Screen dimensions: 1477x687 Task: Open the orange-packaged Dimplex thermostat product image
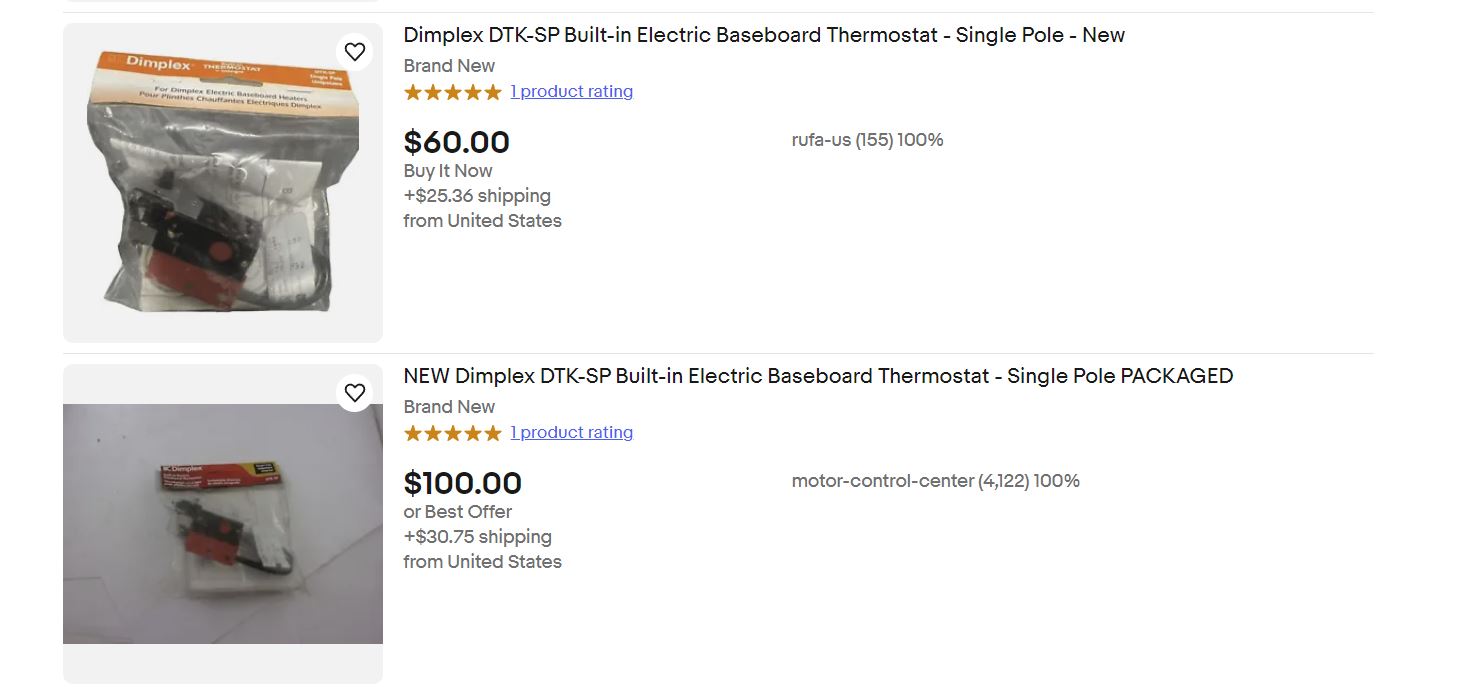pos(223,183)
